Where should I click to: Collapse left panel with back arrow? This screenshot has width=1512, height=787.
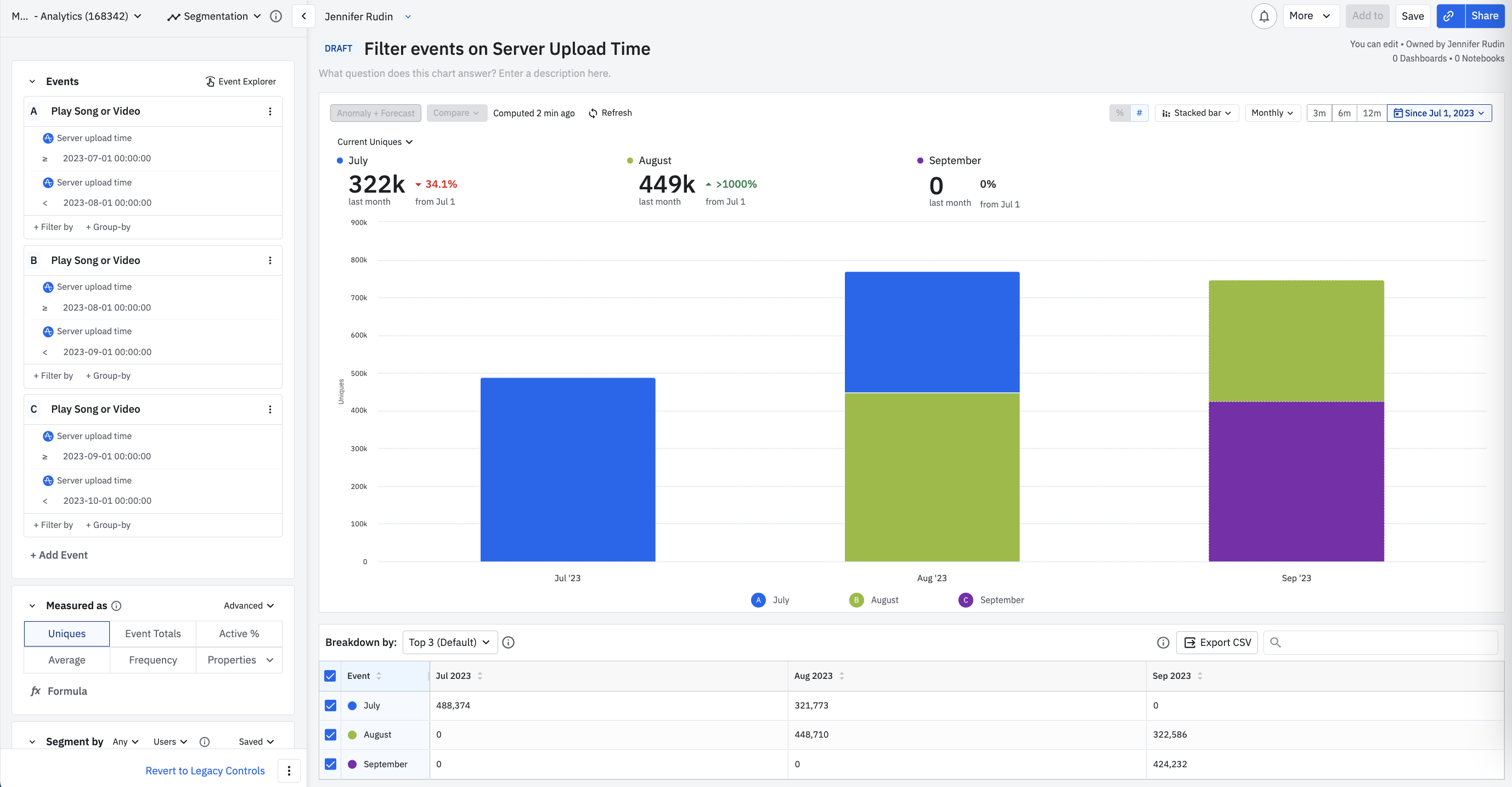coord(303,16)
